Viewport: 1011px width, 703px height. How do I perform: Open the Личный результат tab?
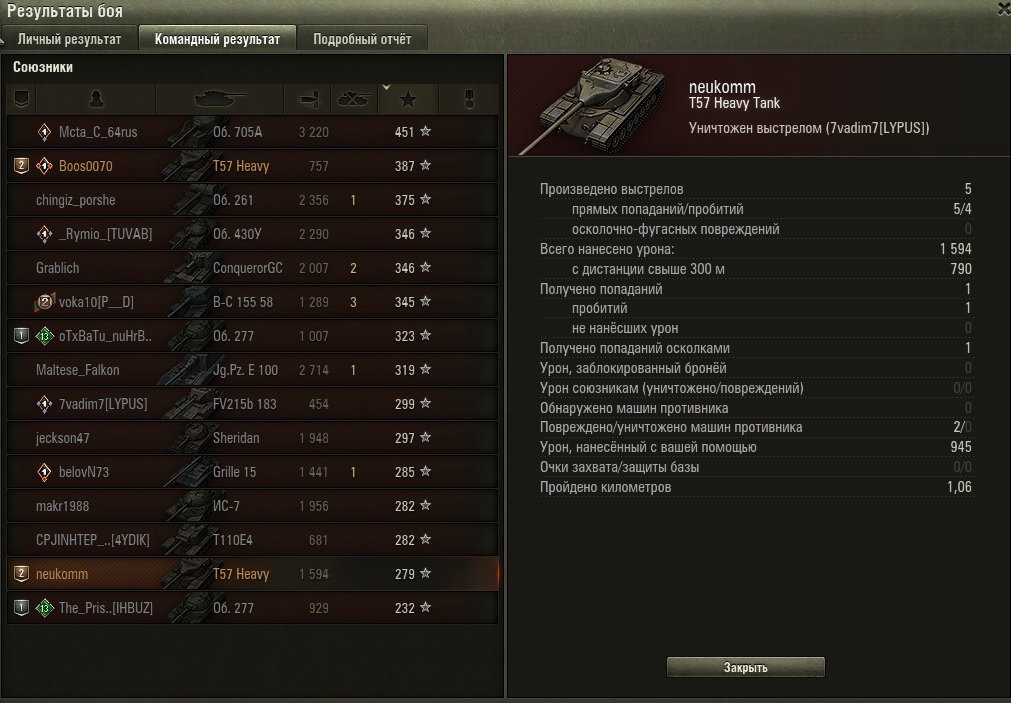pyautogui.click(x=69, y=39)
